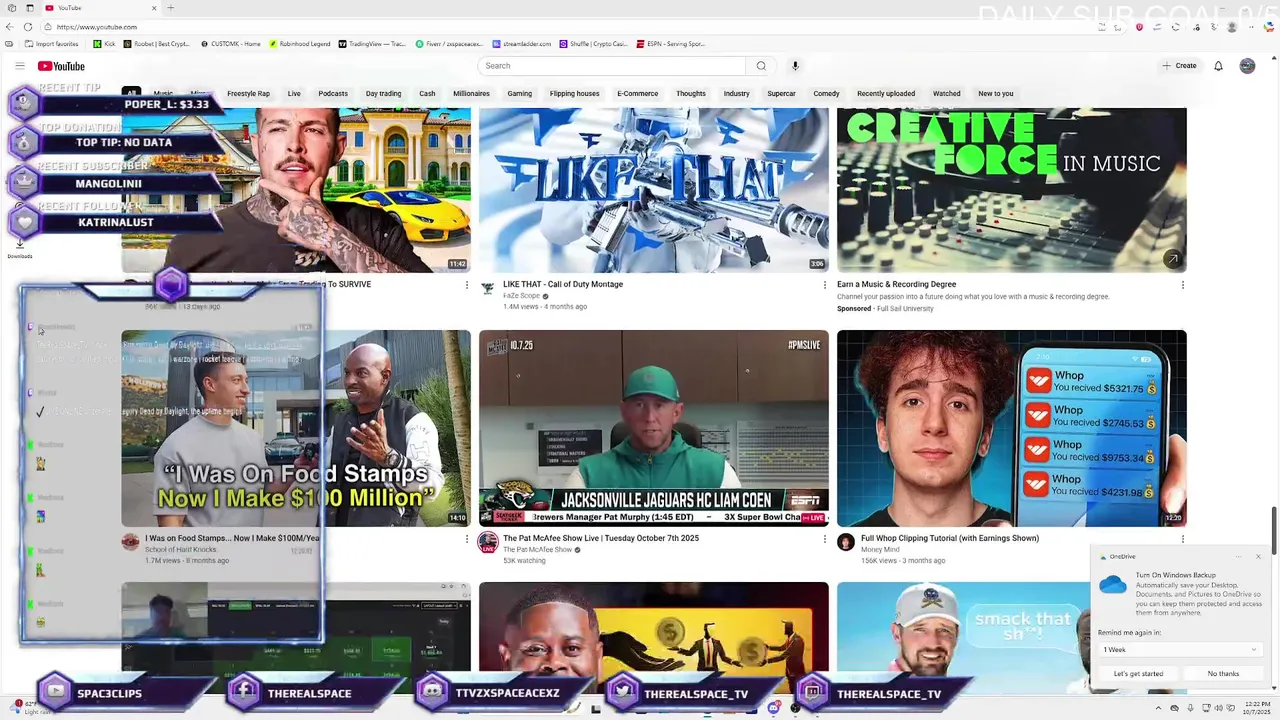1280x720 pixels.
Task: Click Let's get started in OneDrive prompt
Action: [x=1138, y=674]
